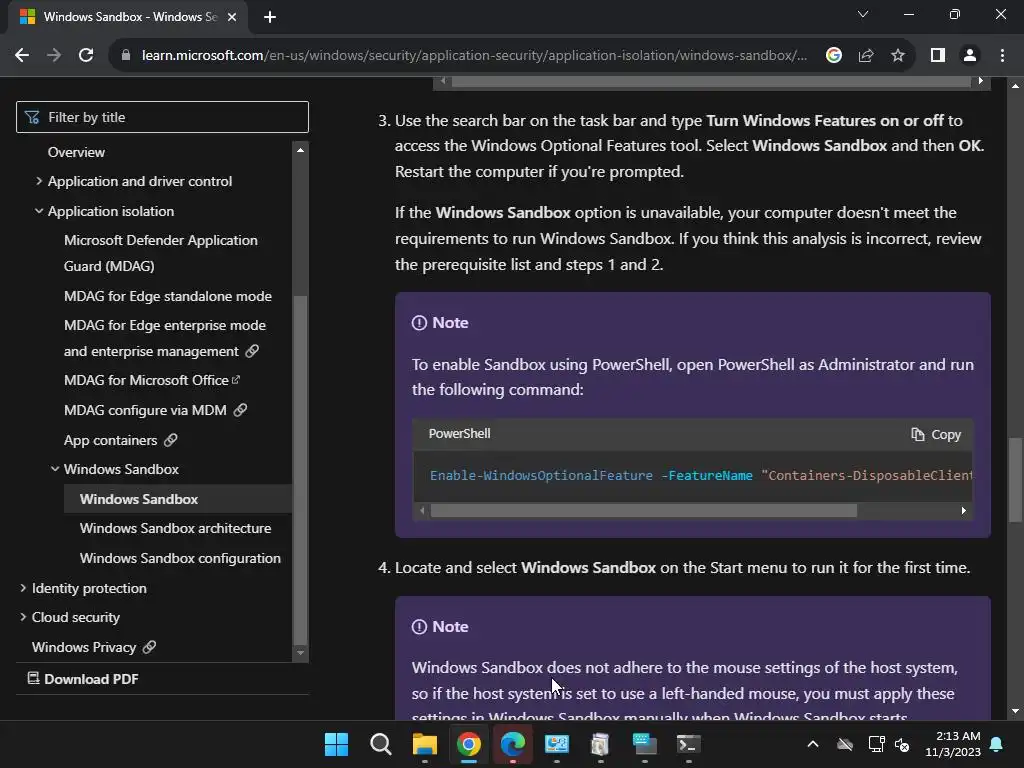Open the notifications bell
Image resolution: width=1024 pixels, height=768 pixels.
point(997,744)
